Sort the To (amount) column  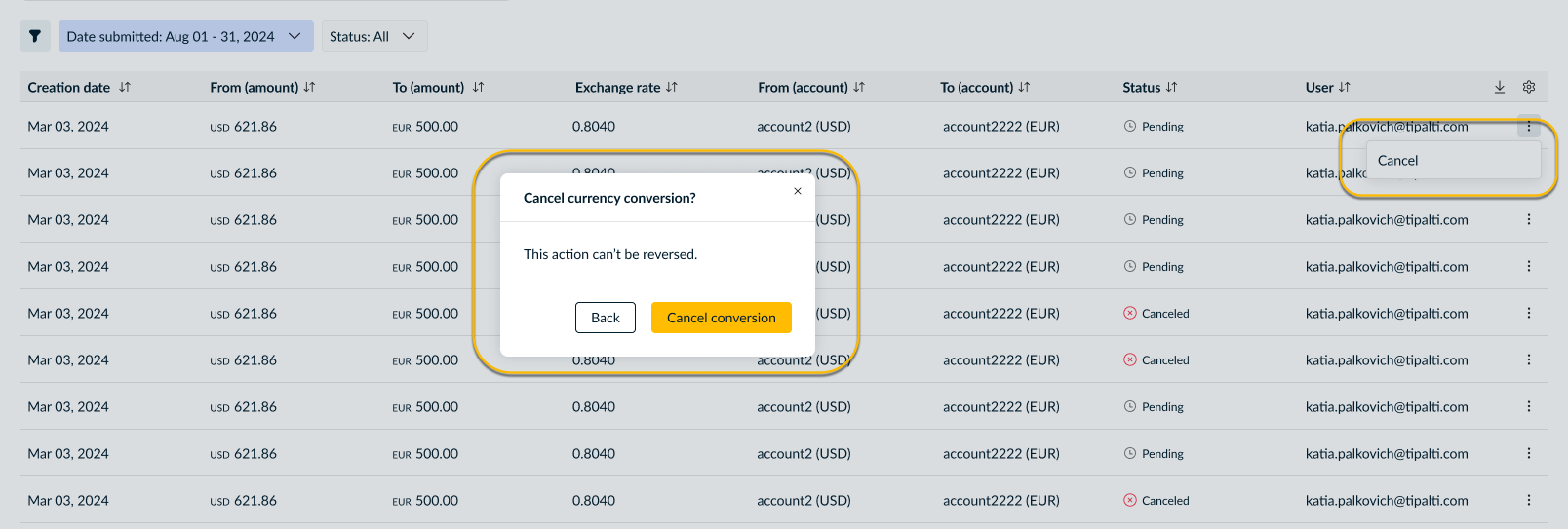(x=478, y=87)
